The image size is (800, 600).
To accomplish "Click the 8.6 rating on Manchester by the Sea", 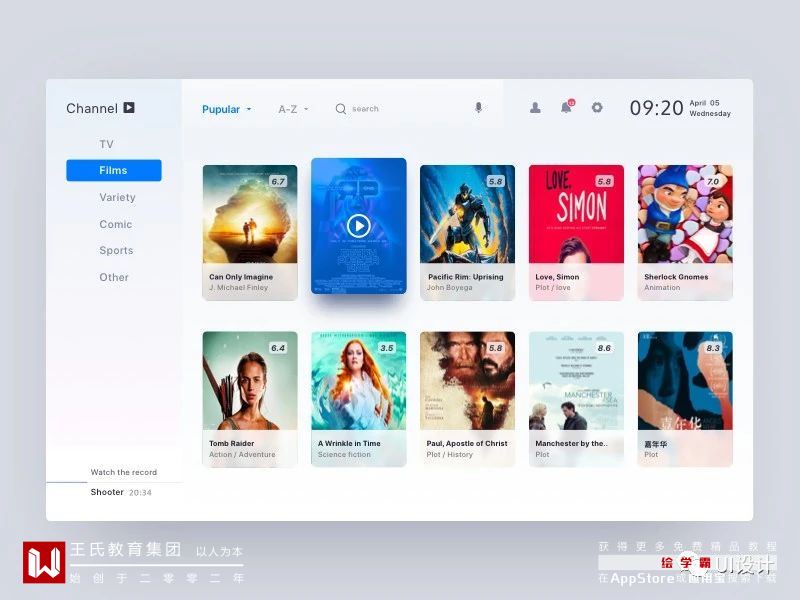I will (604, 348).
